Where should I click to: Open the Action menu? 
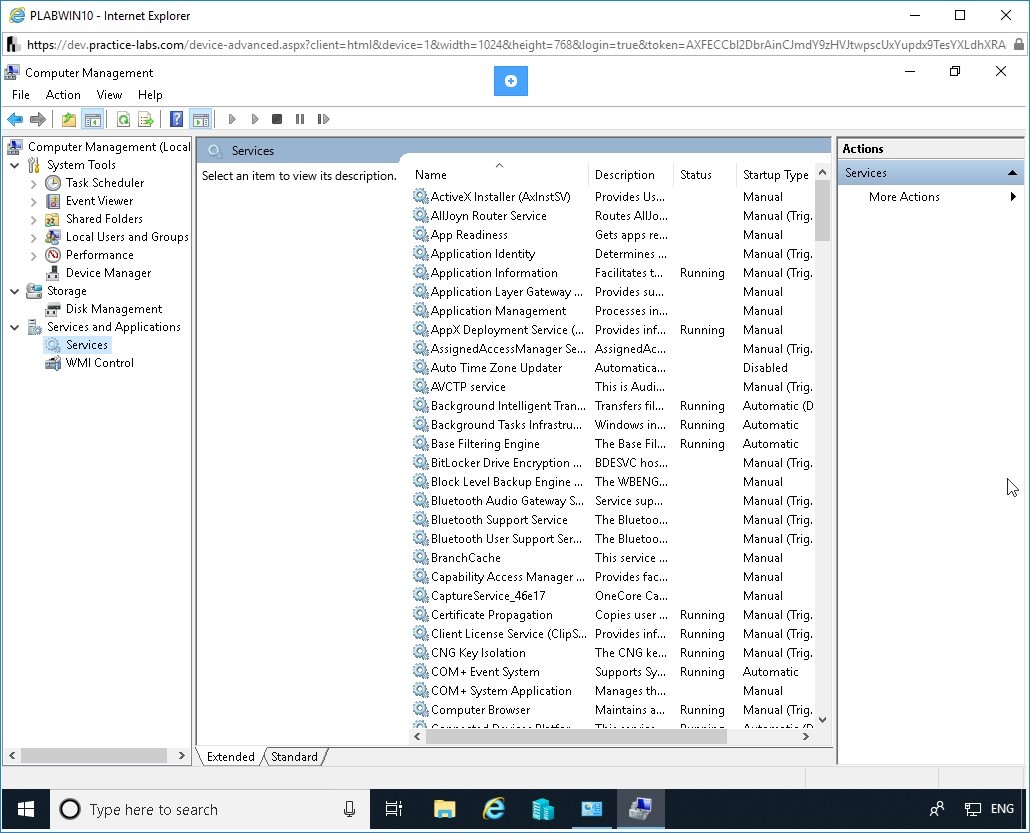point(63,95)
